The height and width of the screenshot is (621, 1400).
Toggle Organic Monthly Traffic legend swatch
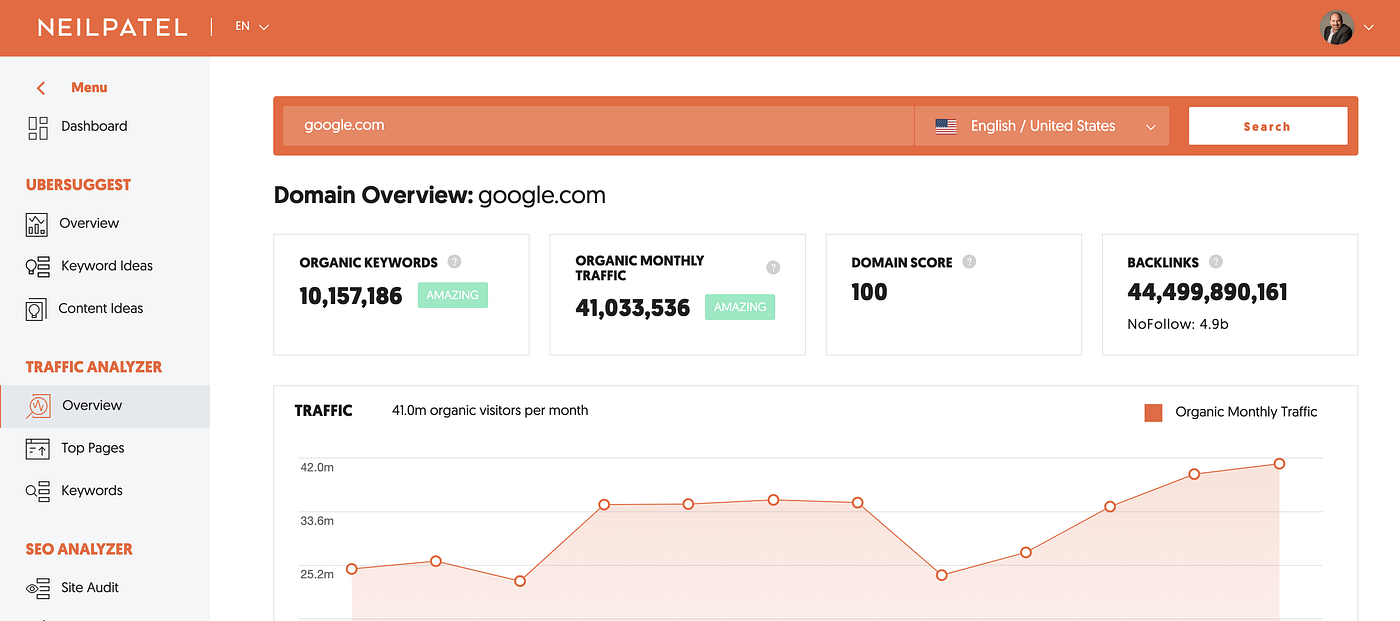[1153, 412]
